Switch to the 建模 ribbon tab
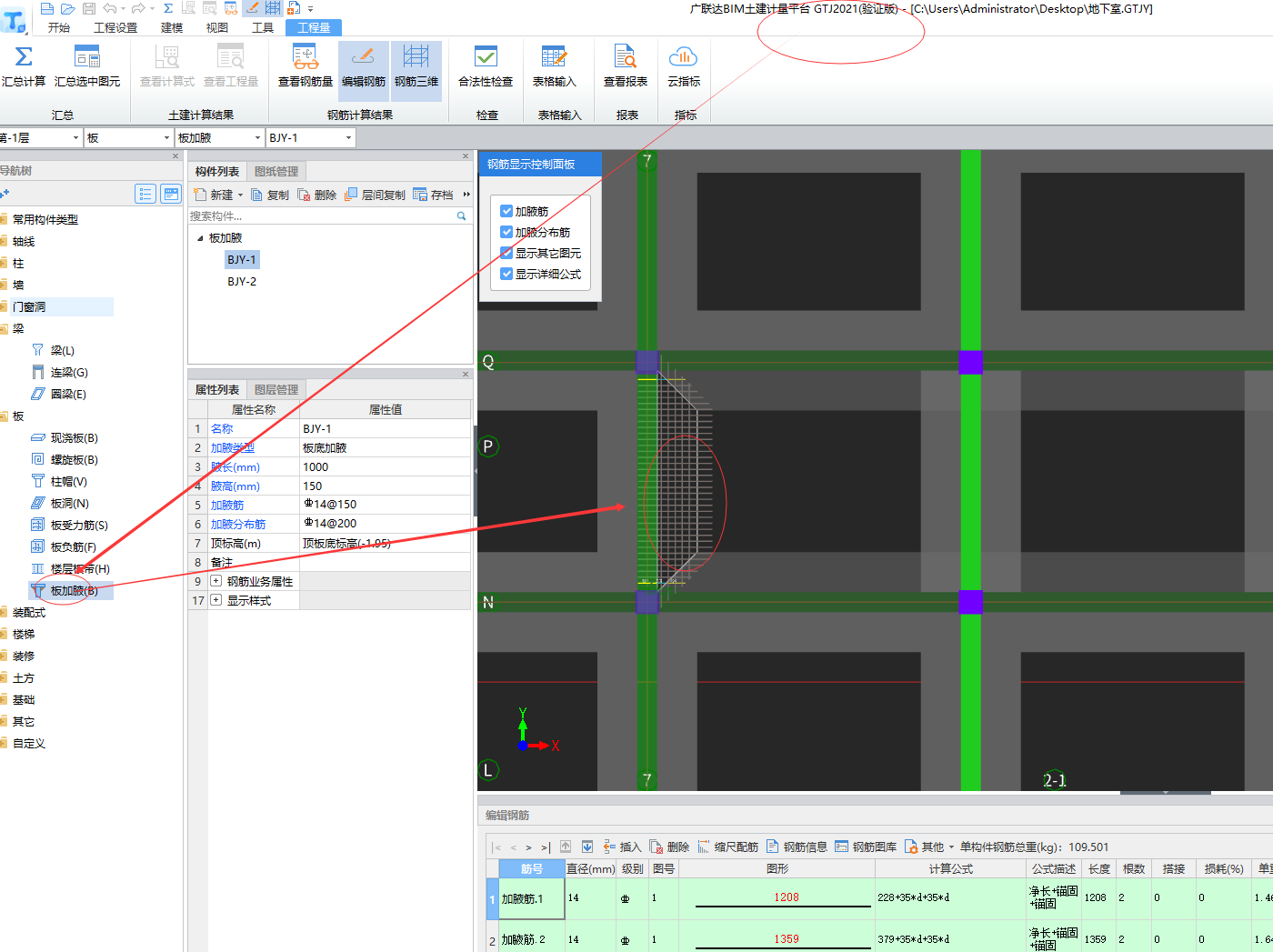 [x=172, y=27]
